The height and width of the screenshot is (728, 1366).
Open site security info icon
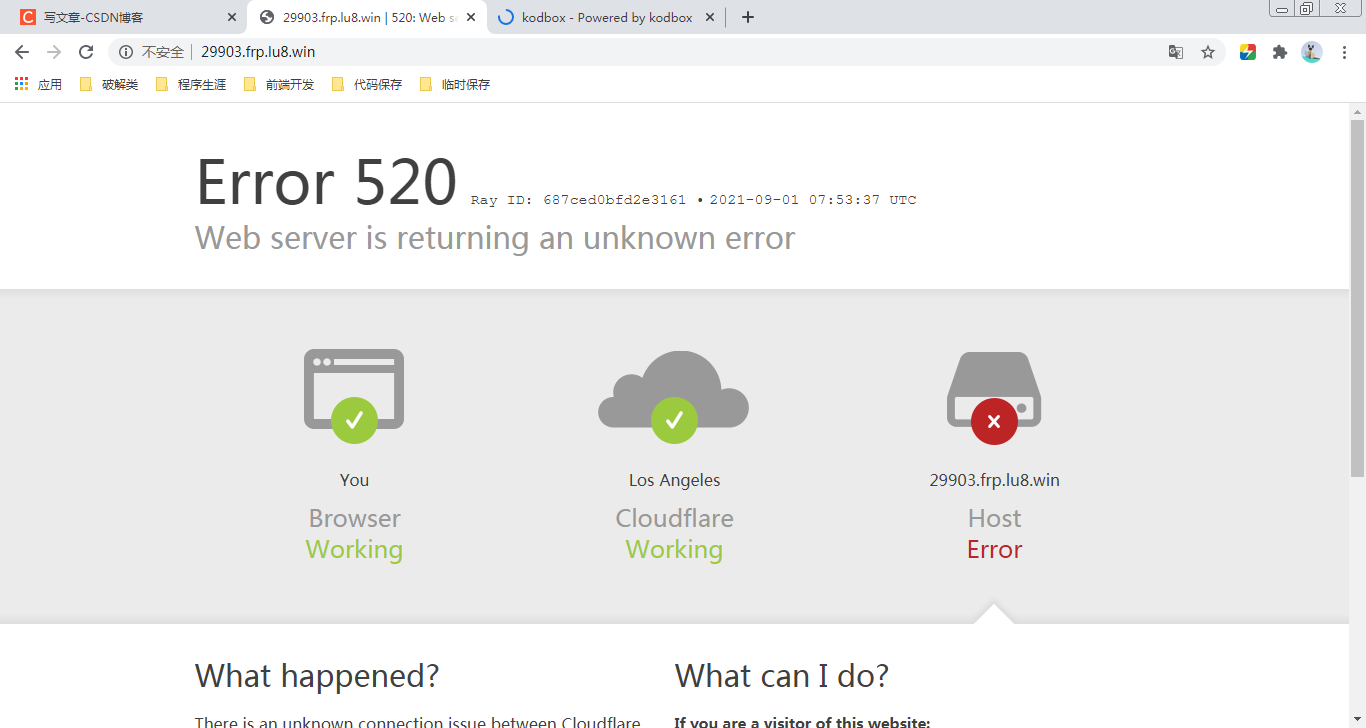tap(126, 52)
